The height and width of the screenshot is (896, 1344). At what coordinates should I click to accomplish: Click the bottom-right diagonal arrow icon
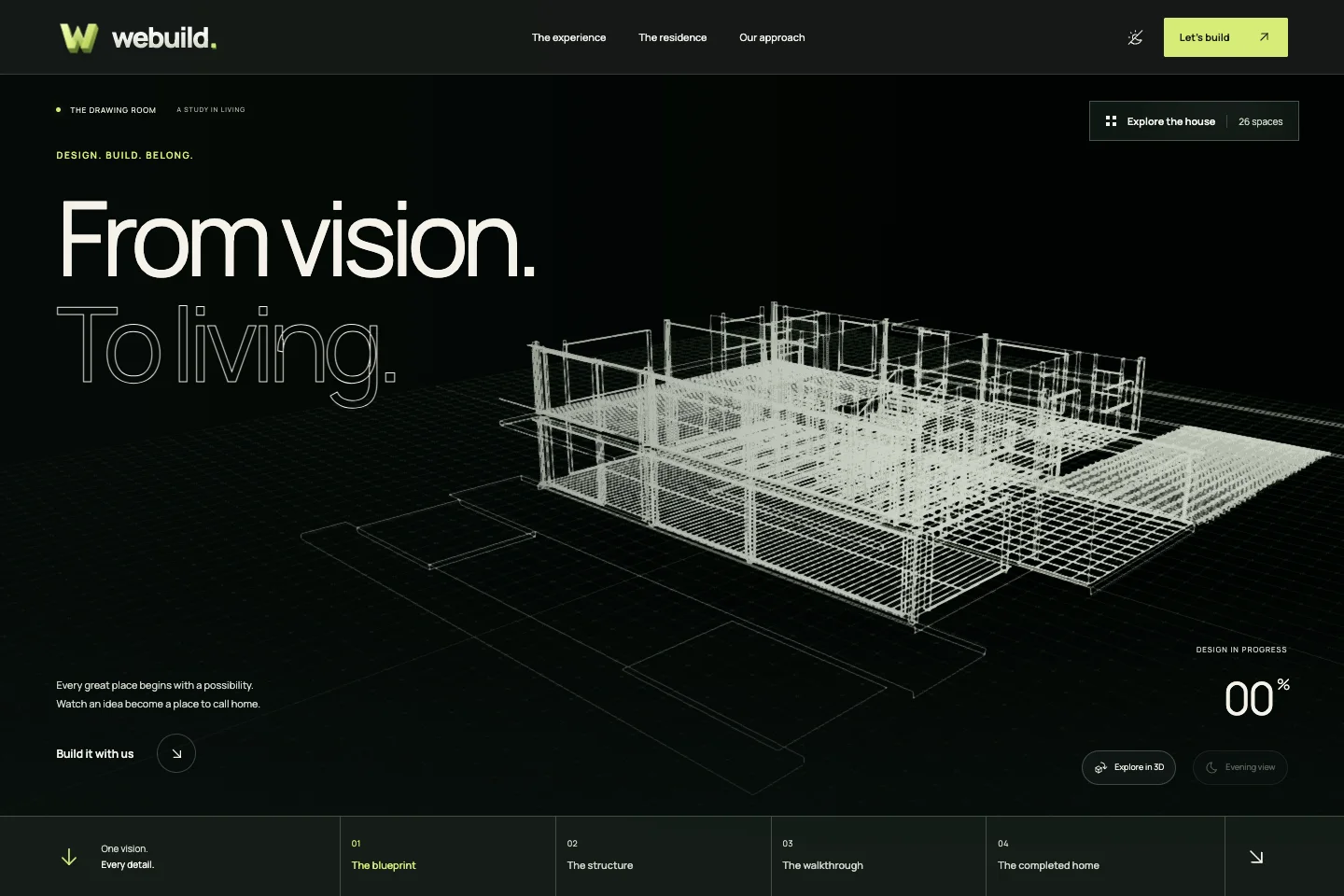(x=1256, y=857)
